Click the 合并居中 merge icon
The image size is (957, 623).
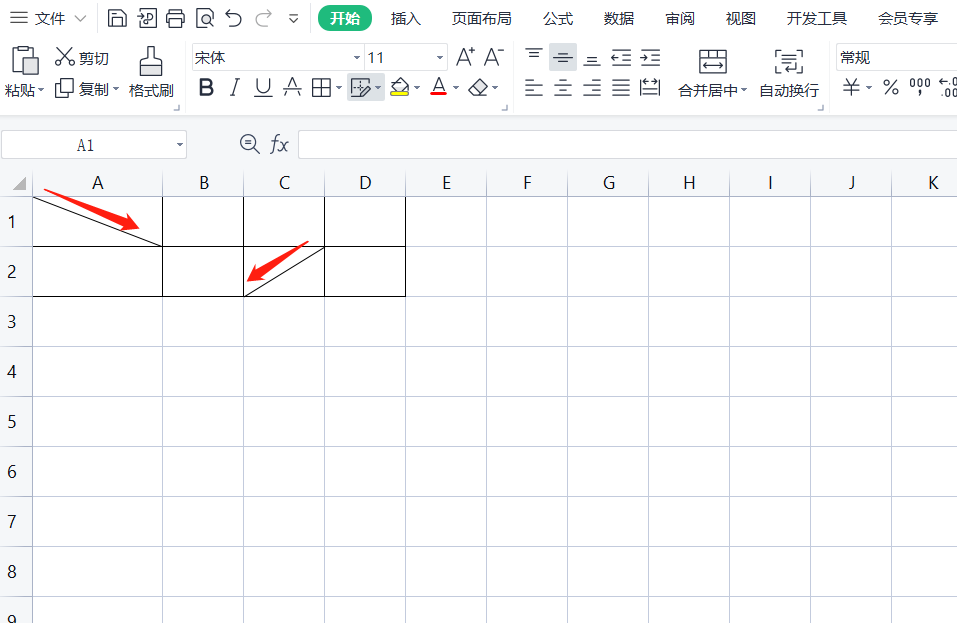point(712,62)
